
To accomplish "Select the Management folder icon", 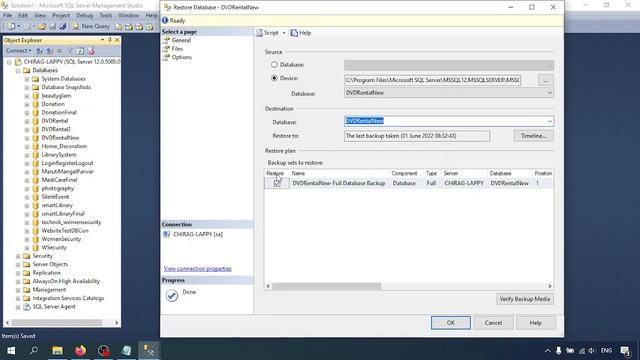I will point(27,290).
